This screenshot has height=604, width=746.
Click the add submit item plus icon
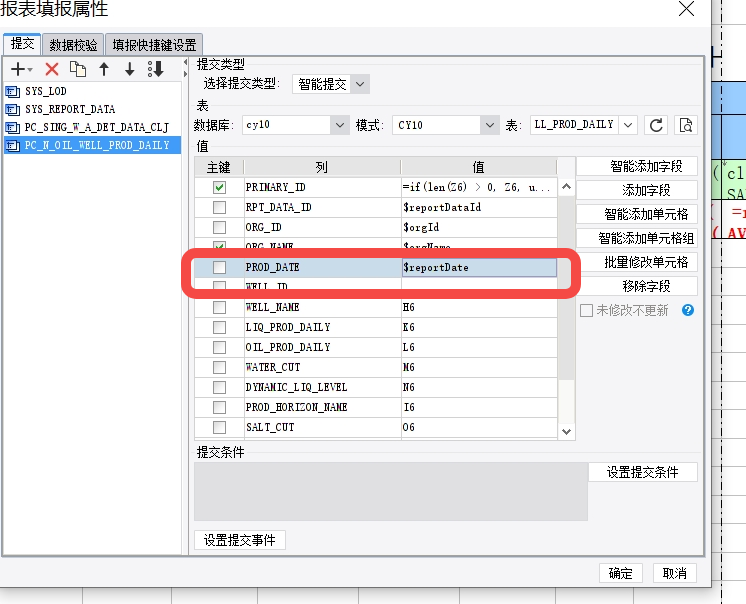pos(18,69)
